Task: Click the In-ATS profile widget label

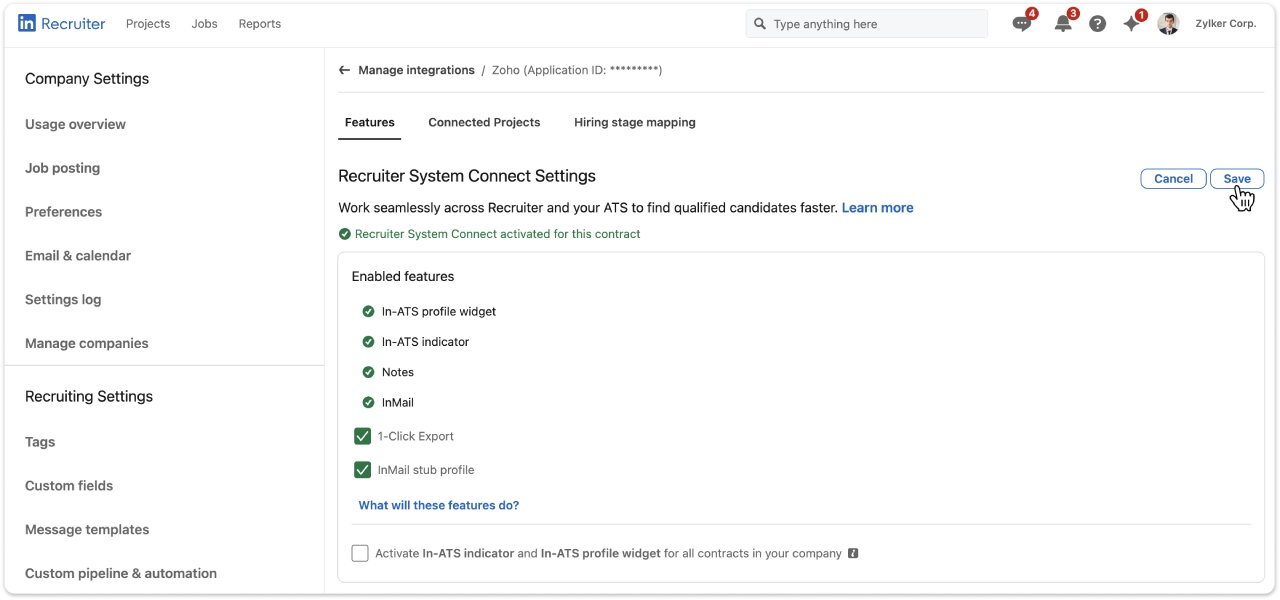Action: [x=439, y=311]
